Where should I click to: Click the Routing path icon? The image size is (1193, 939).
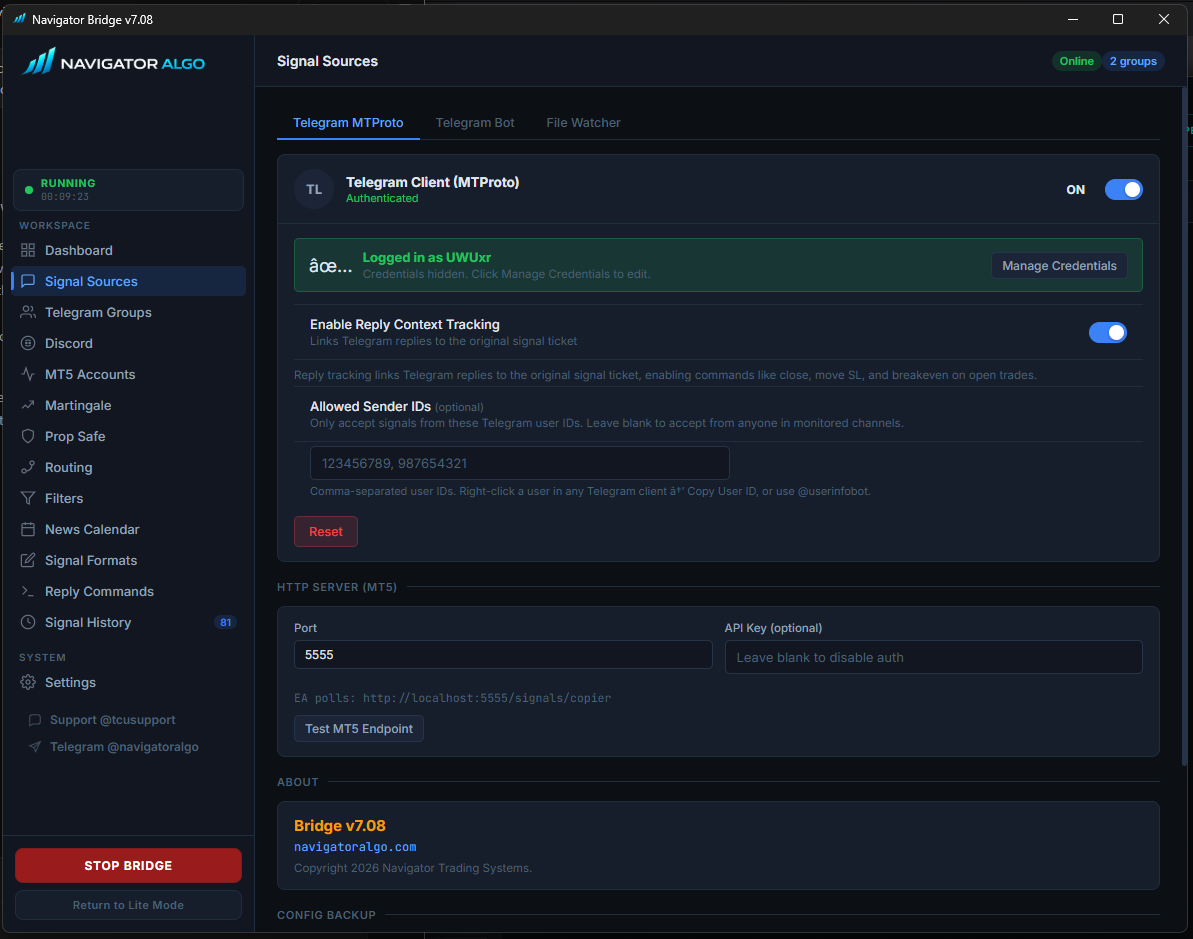point(28,467)
